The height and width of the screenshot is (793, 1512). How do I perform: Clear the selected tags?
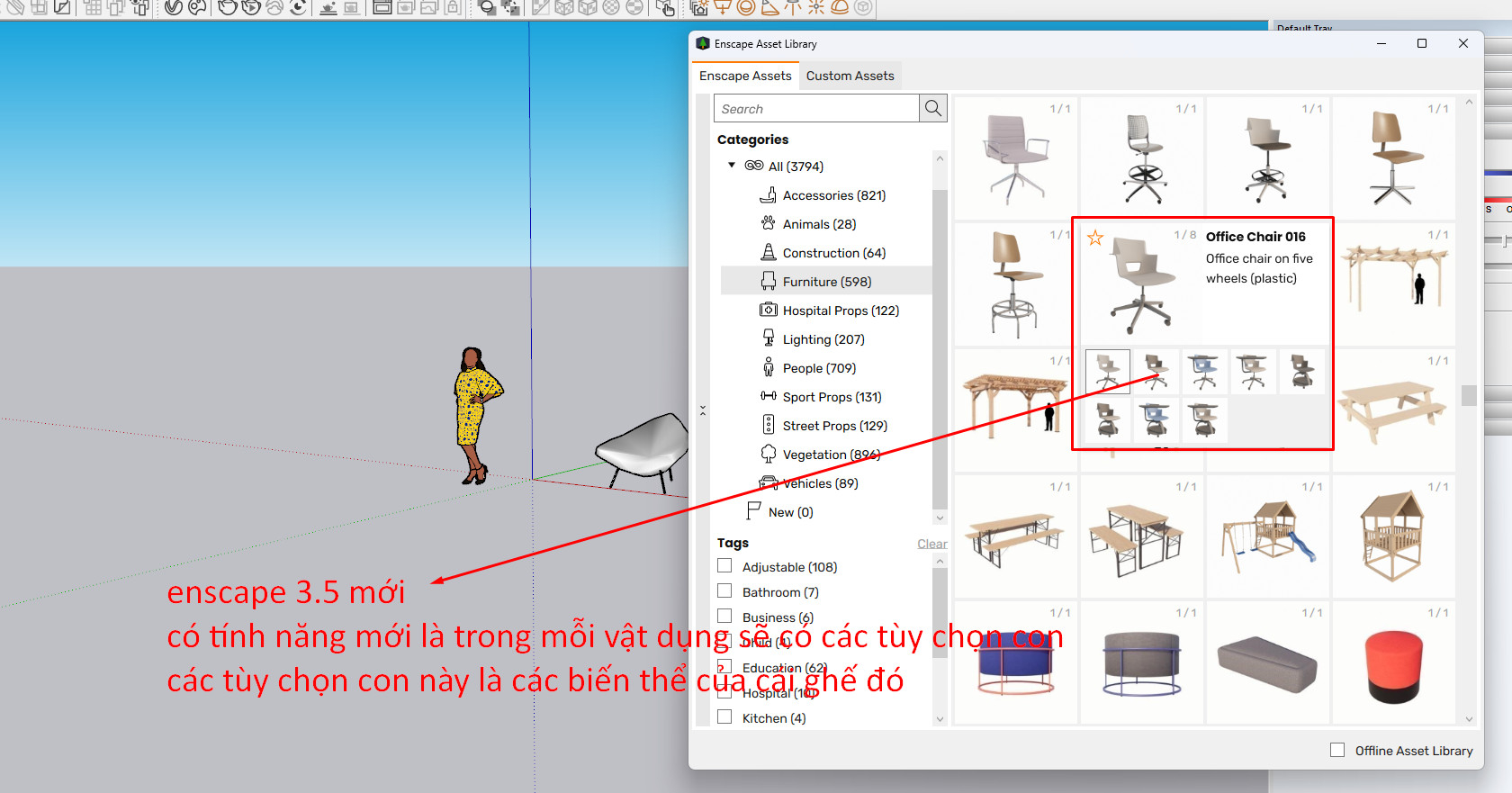pyautogui.click(x=931, y=544)
